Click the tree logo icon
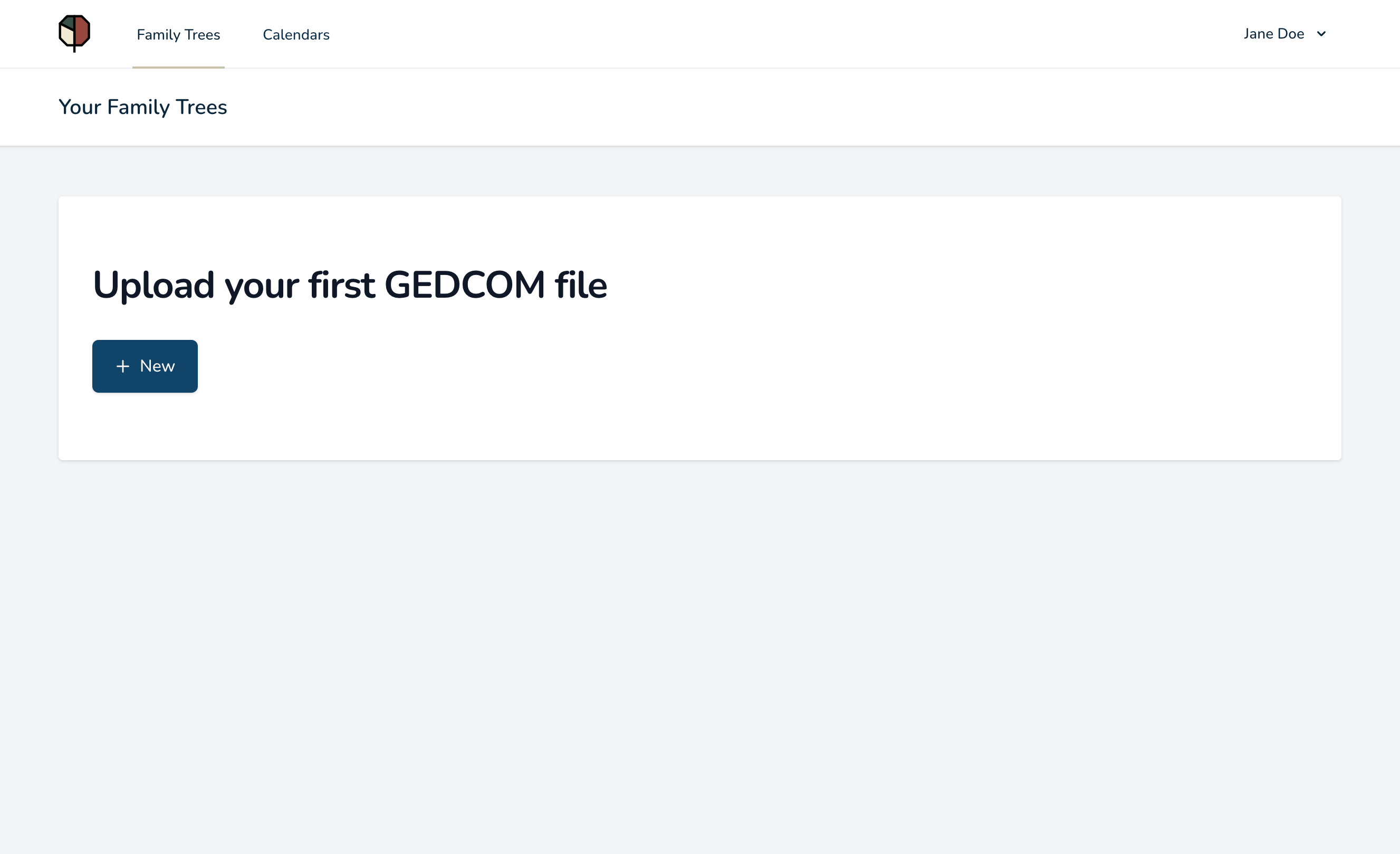 (74, 33)
